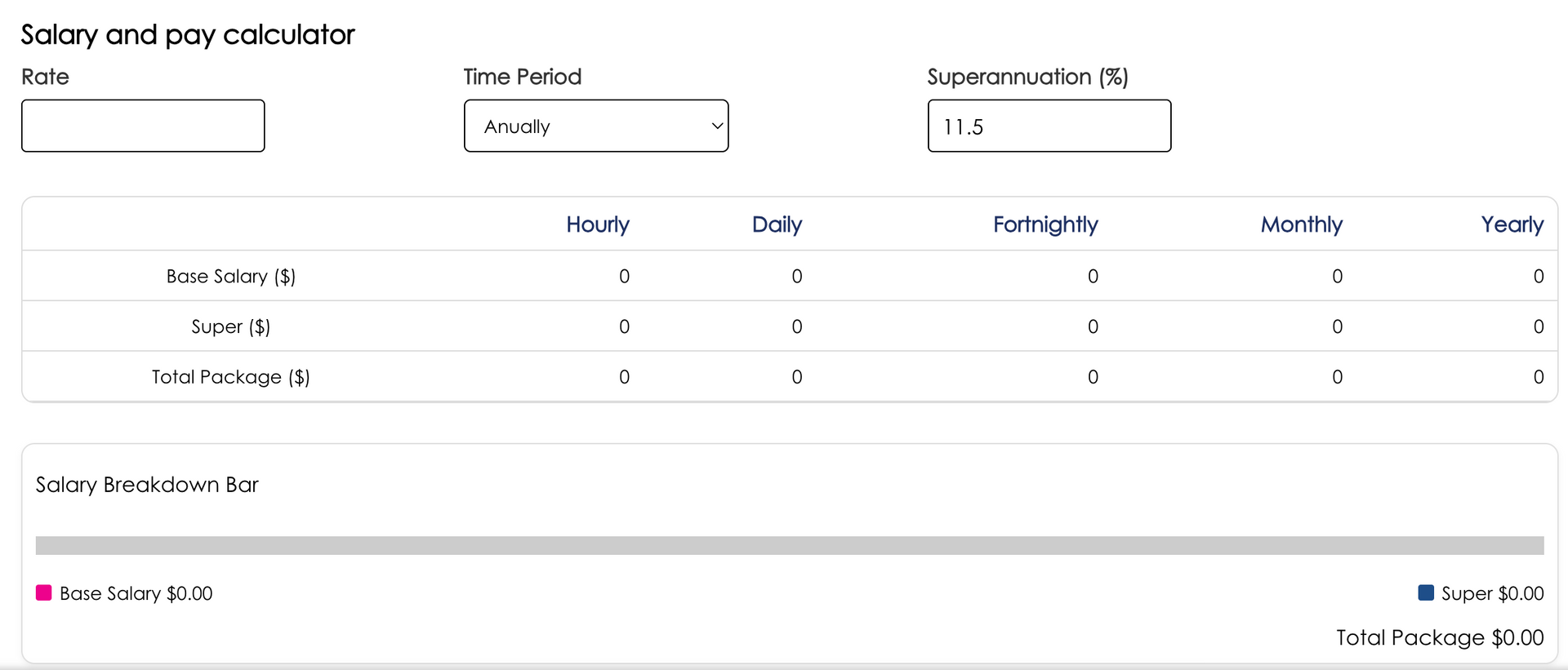Select the Monthly column header

point(1301,224)
